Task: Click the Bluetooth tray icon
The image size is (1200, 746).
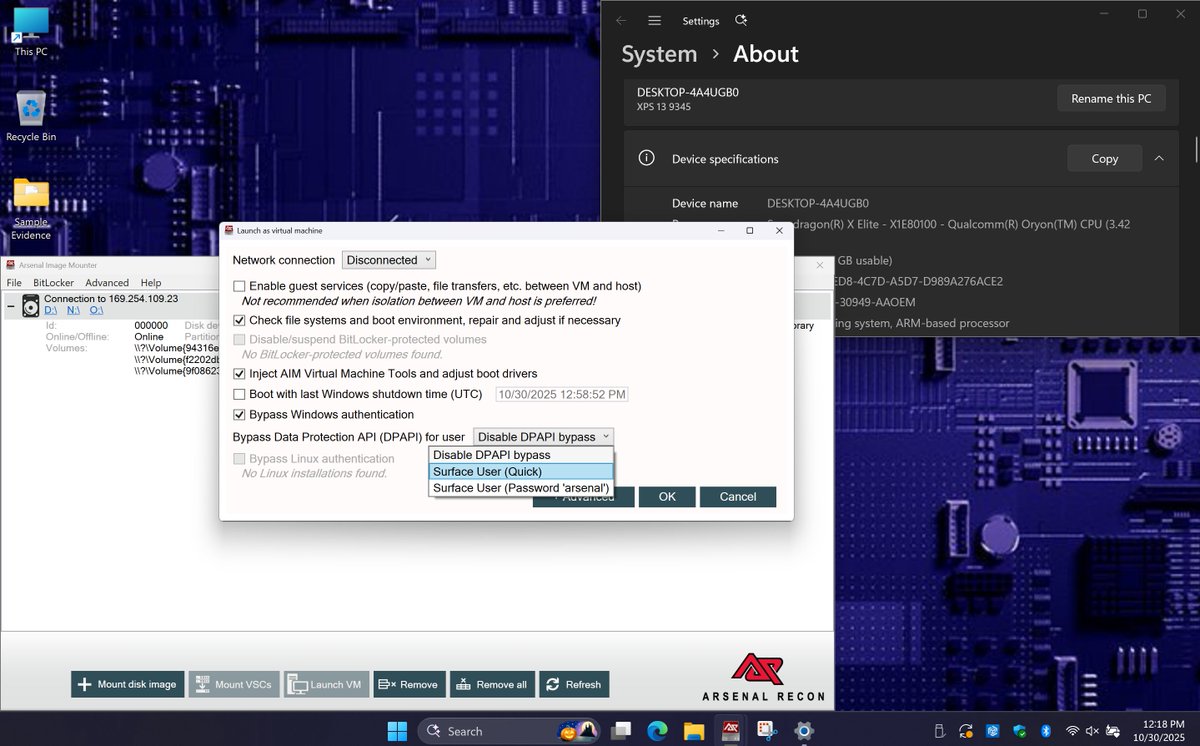Action: click(x=1046, y=731)
